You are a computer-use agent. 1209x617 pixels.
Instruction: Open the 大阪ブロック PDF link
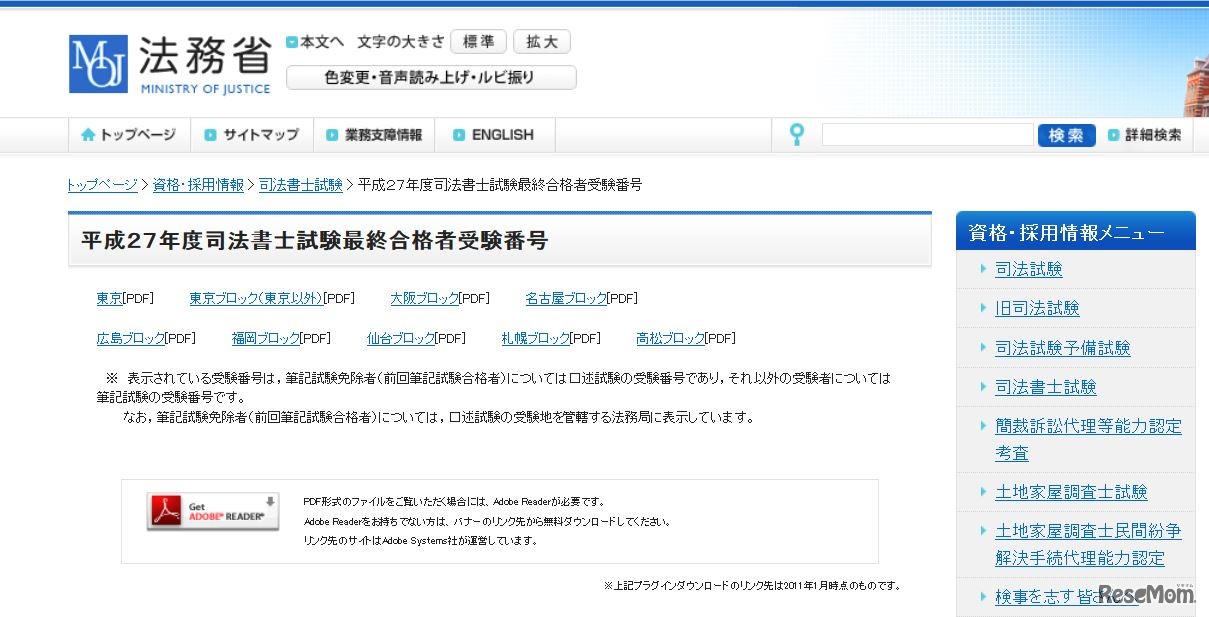click(x=423, y=297)
